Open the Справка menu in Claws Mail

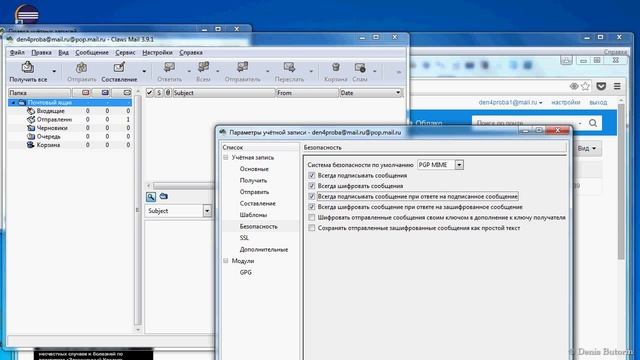coord(191,53)
